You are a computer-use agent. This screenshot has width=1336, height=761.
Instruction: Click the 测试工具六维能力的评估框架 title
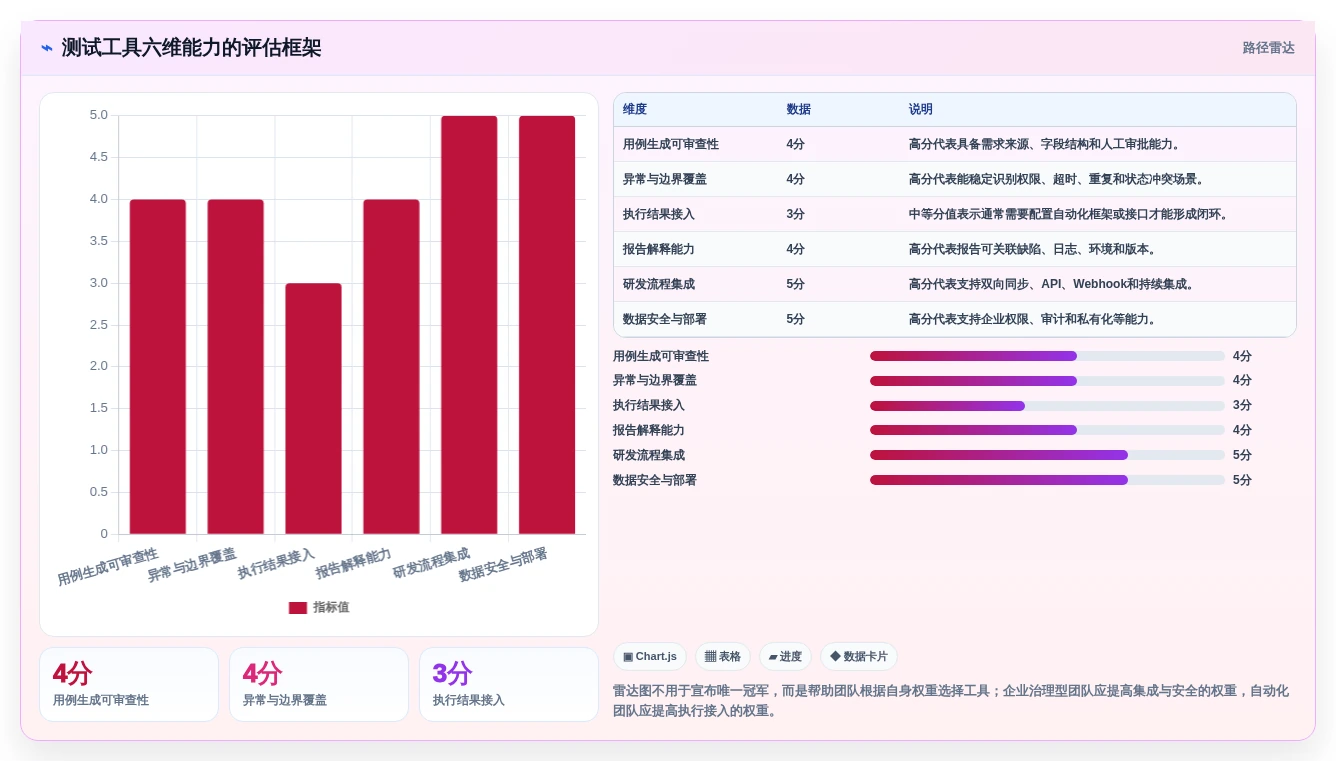[192, 48]
